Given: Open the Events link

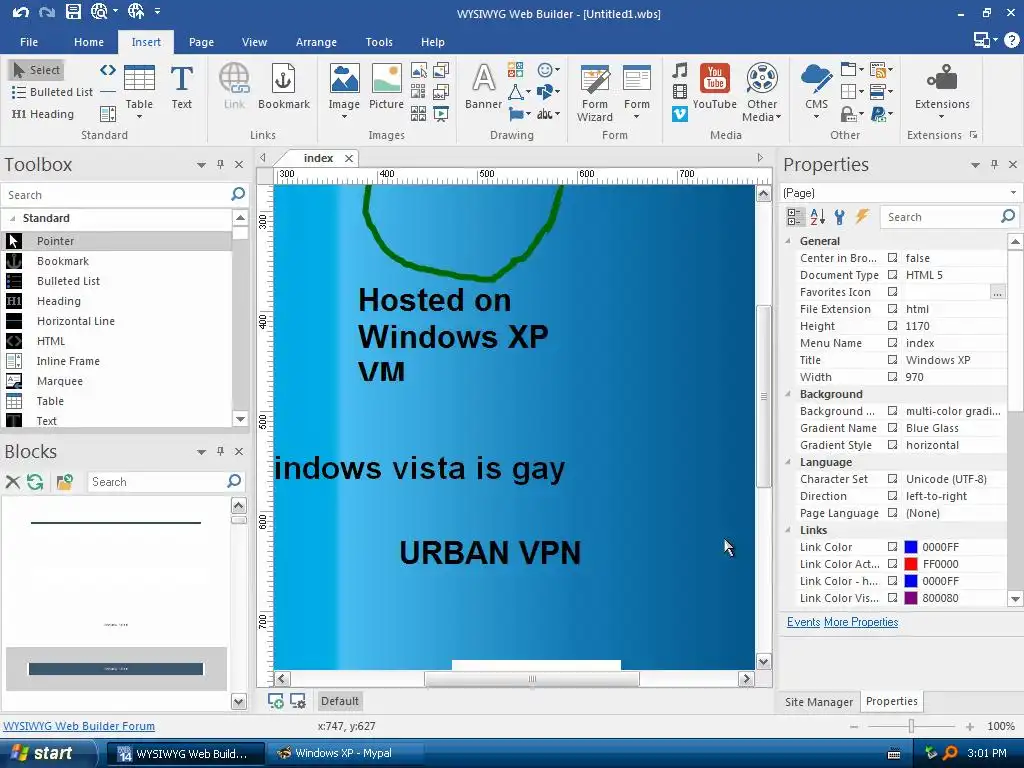Looking at the screenshot, I should point(803,622).
